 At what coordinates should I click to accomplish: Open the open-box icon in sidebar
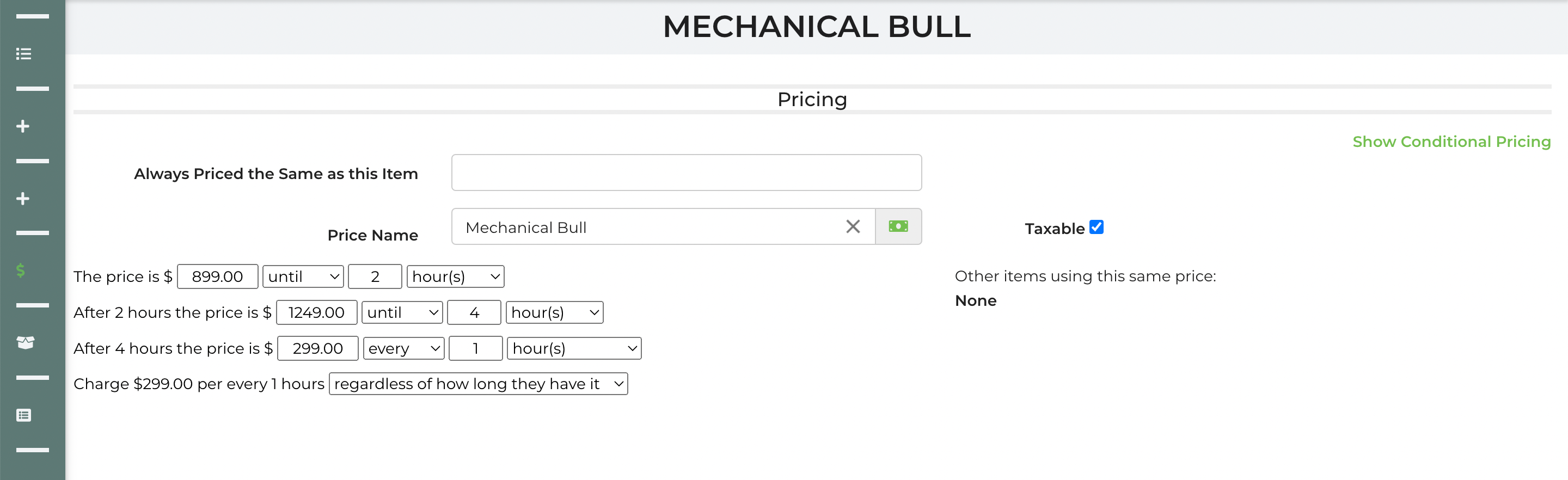click(x=25, y=342)
